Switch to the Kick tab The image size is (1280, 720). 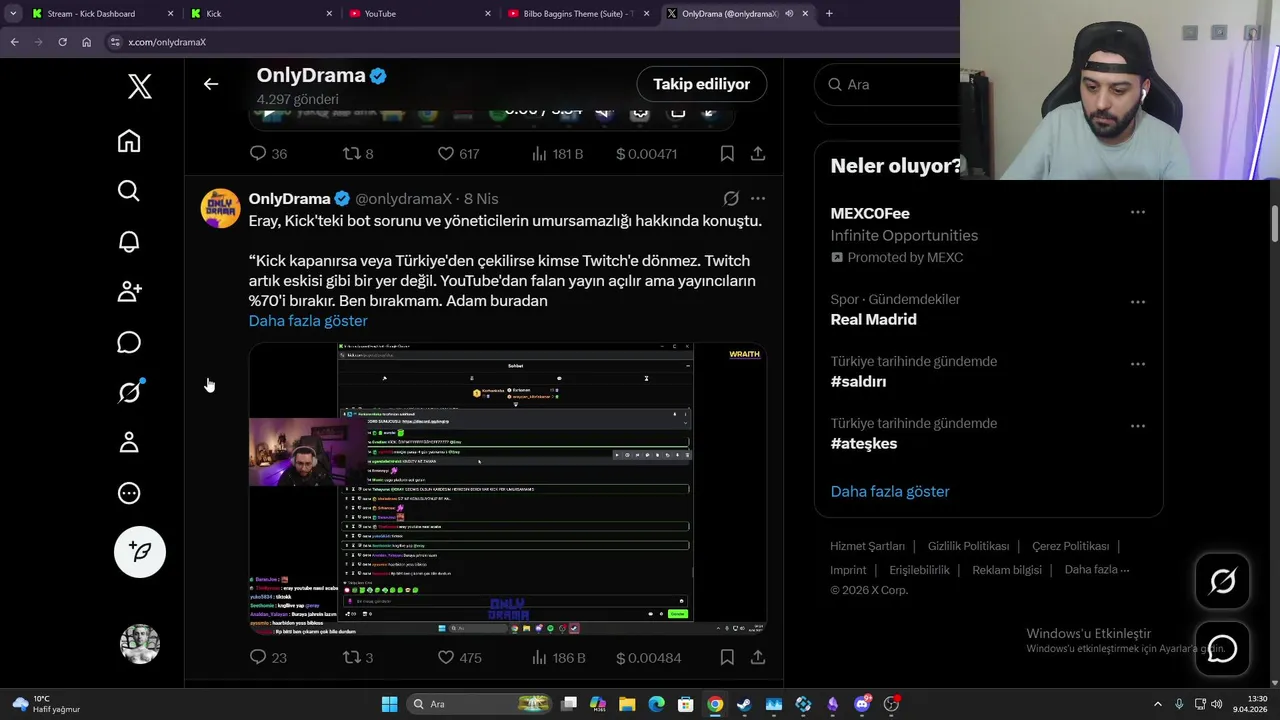click(x=262, y=14)
